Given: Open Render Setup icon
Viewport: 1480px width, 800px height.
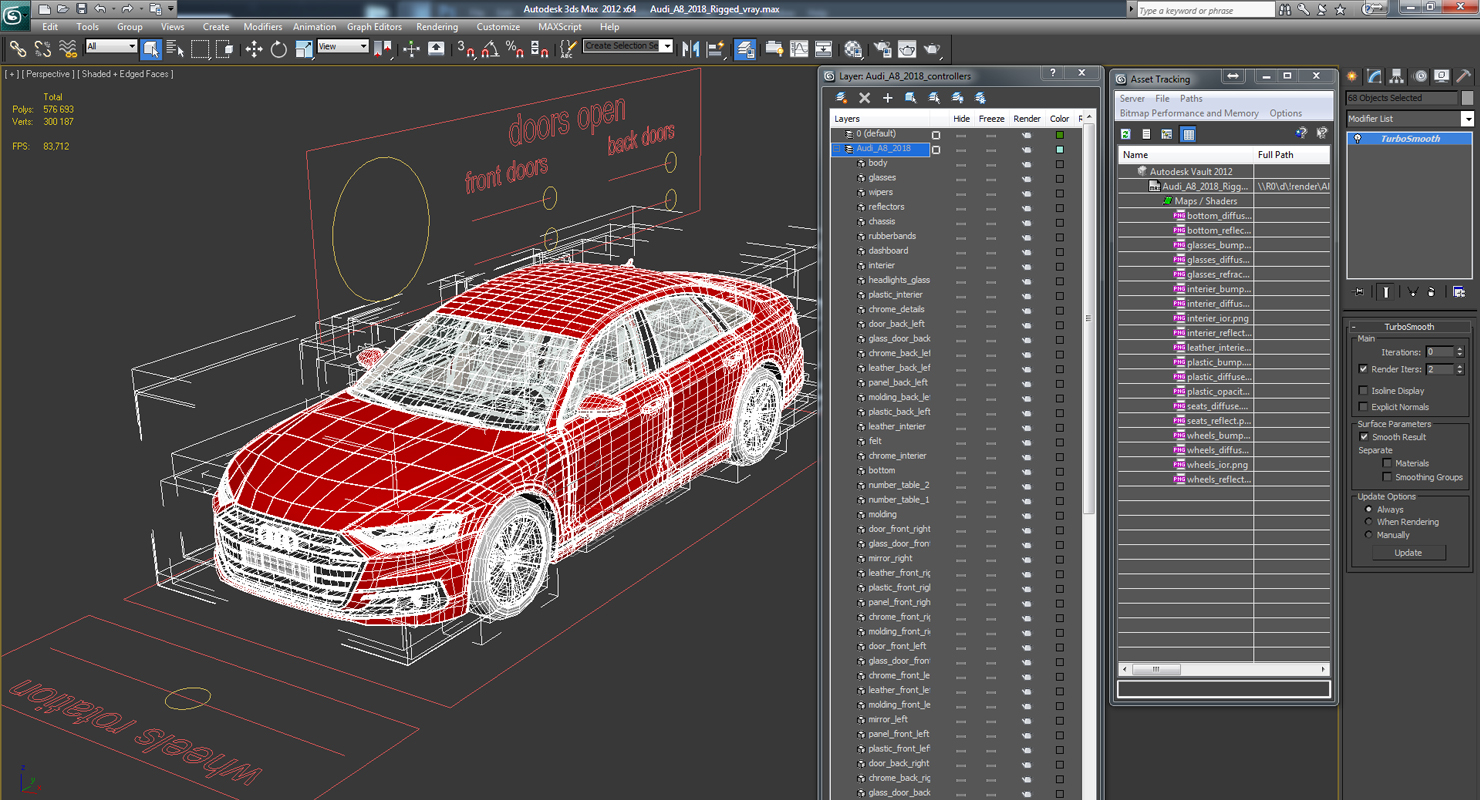Looking at the screenshot, I should [x=882, y=48].
